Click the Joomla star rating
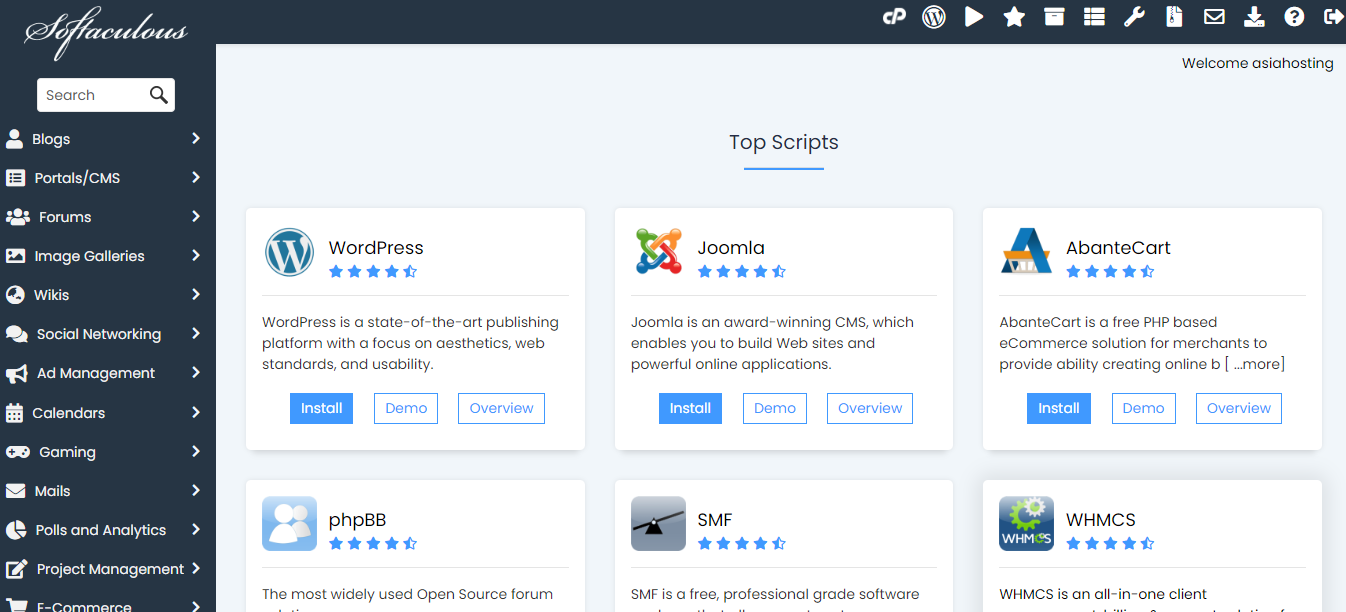Image resolution: width=1346 pixels, height=612 pixels. 742,271
